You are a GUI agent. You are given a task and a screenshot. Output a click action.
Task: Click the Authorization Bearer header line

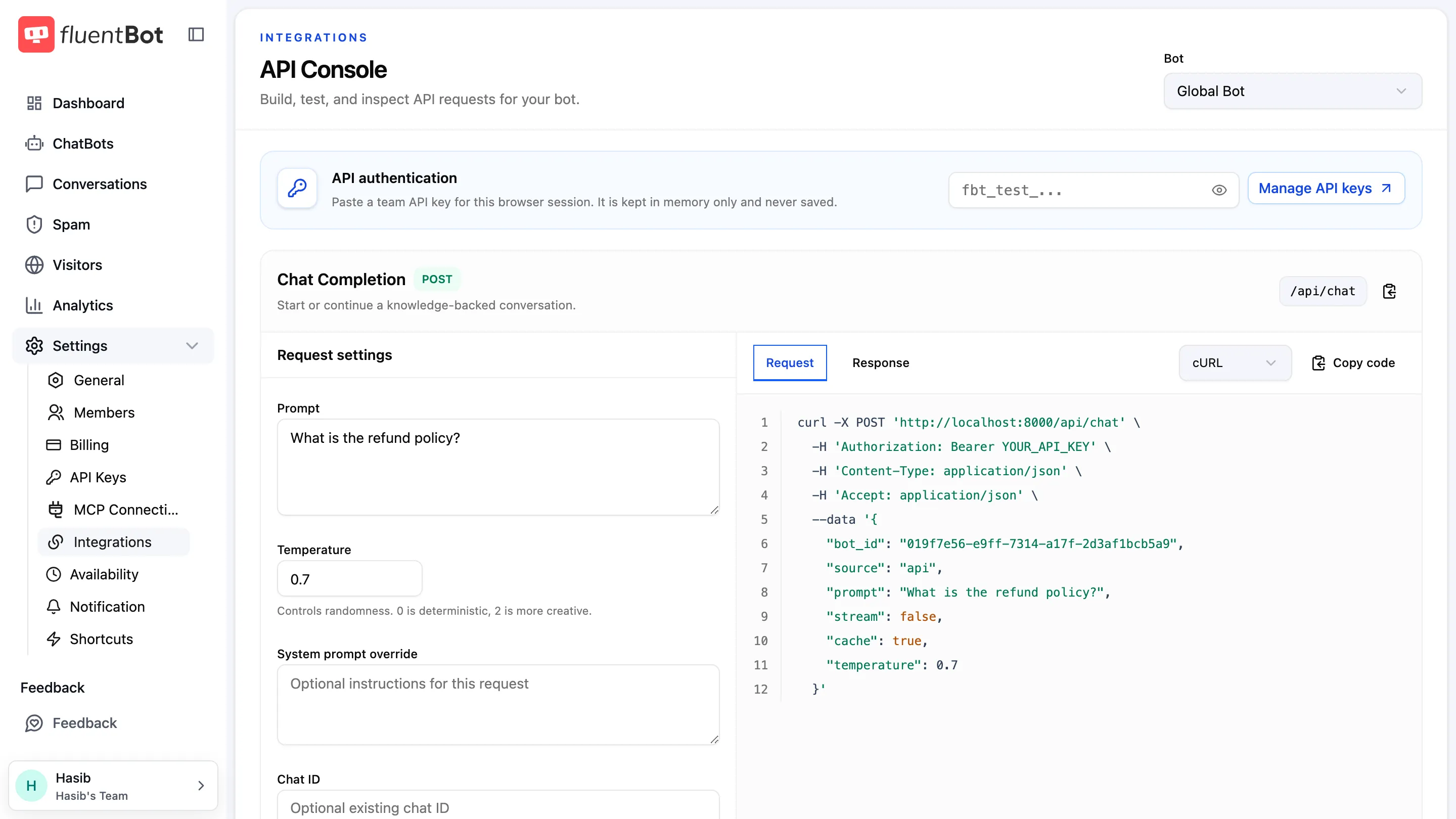coord(962,446)
